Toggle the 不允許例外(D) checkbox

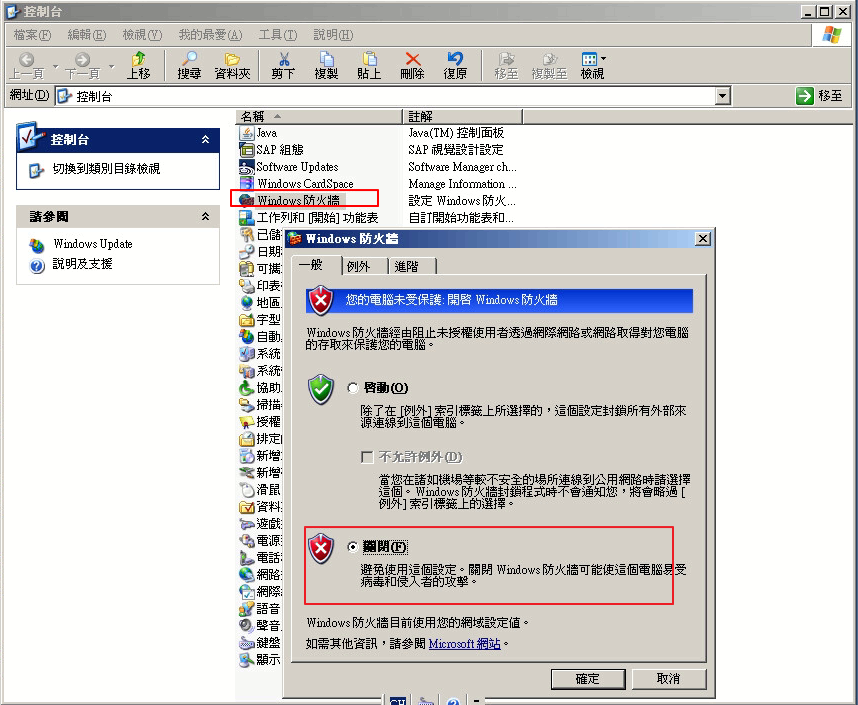[x=367, y=457]
